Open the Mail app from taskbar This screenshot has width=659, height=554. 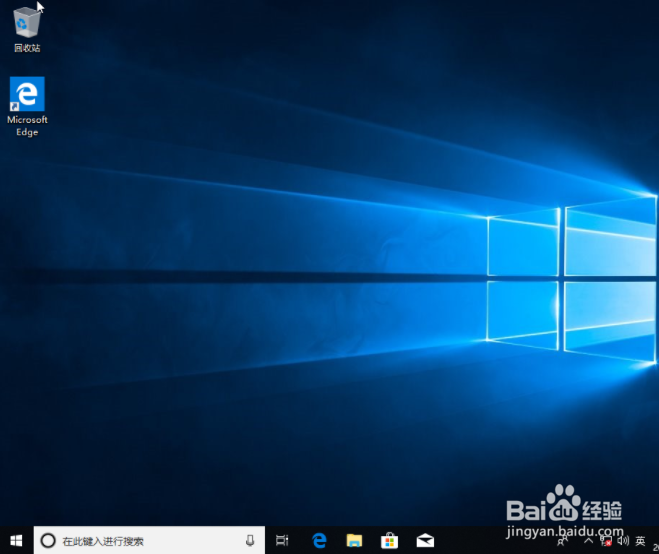coord(425,541)
